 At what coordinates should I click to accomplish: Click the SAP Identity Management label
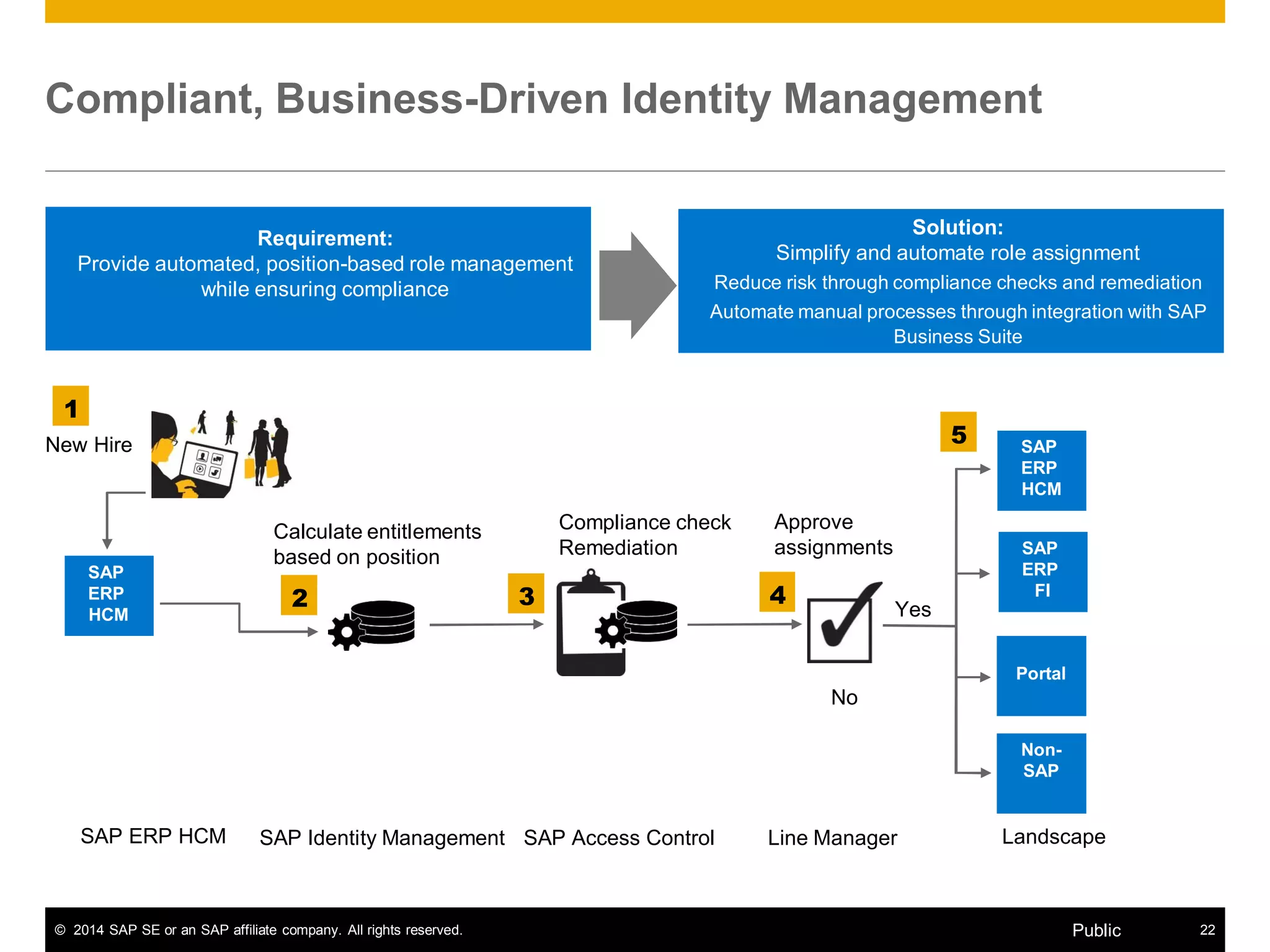pos(382,838)
